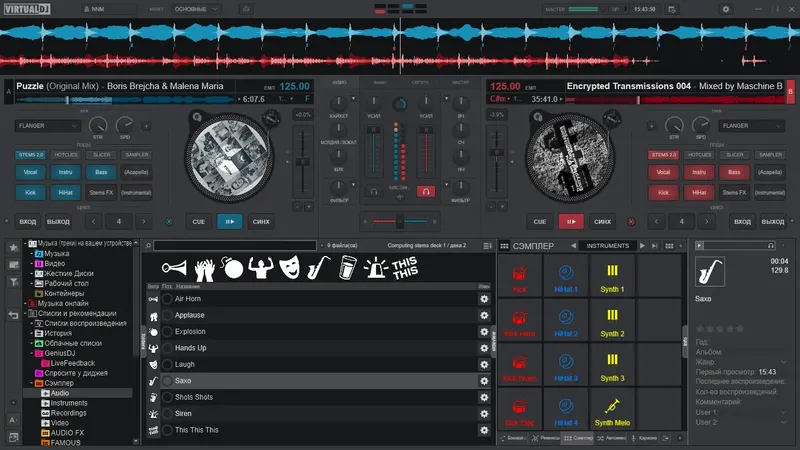Screen dimensions: 800x450
Task: Open right deck FLANGER effect dropdown
Action: [751, 126]
